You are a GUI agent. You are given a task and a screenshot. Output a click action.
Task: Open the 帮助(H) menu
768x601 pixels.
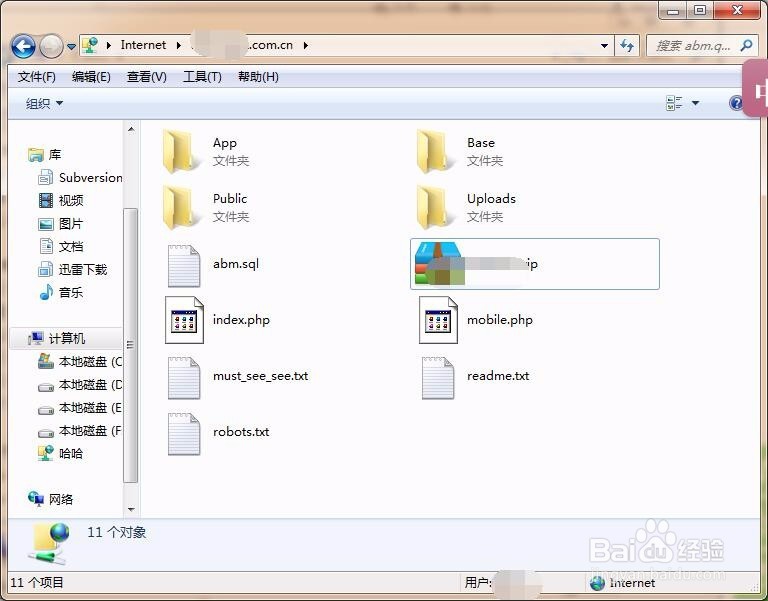(258, 77)
